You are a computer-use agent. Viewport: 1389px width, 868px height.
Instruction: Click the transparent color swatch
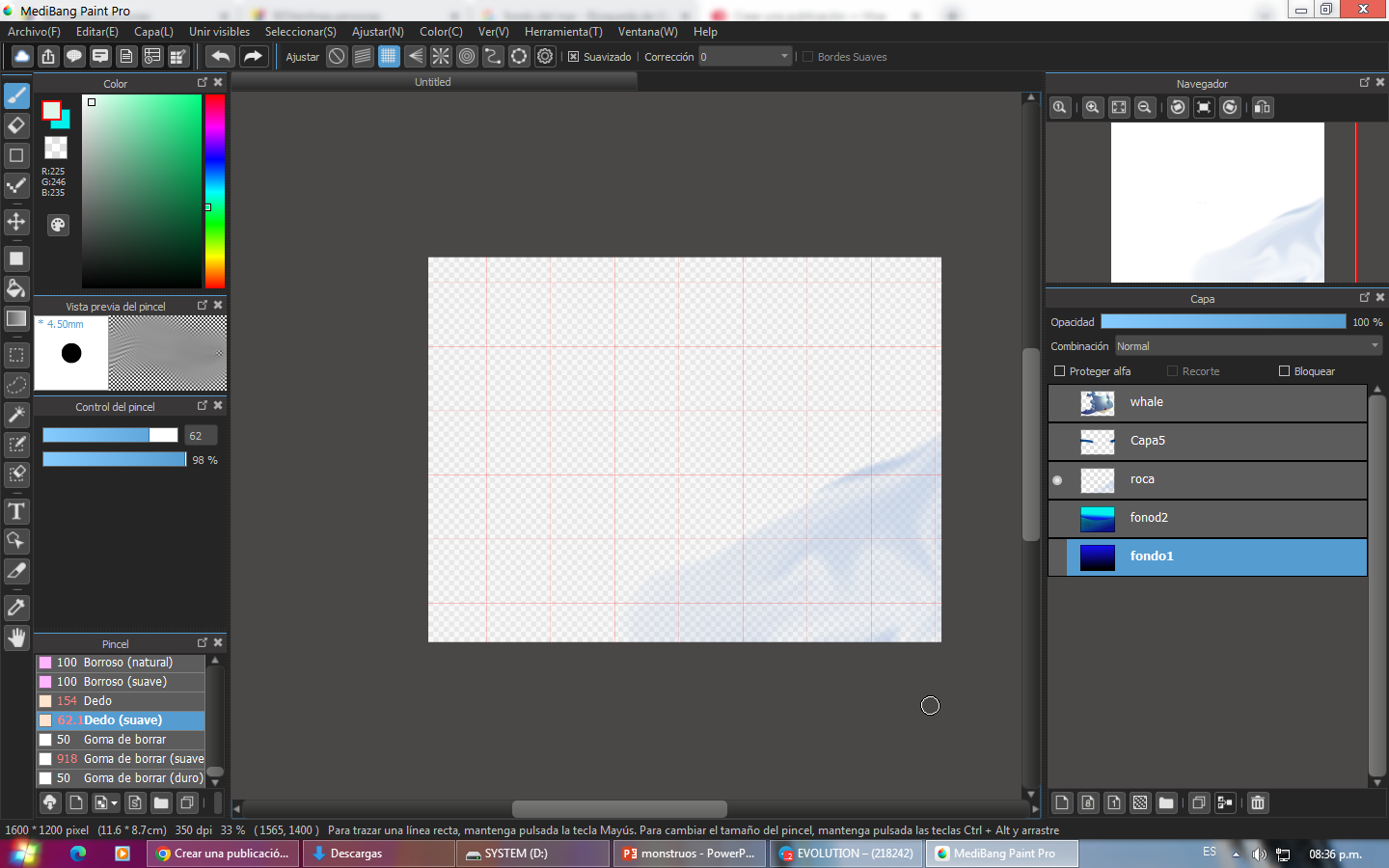point(56,148)
